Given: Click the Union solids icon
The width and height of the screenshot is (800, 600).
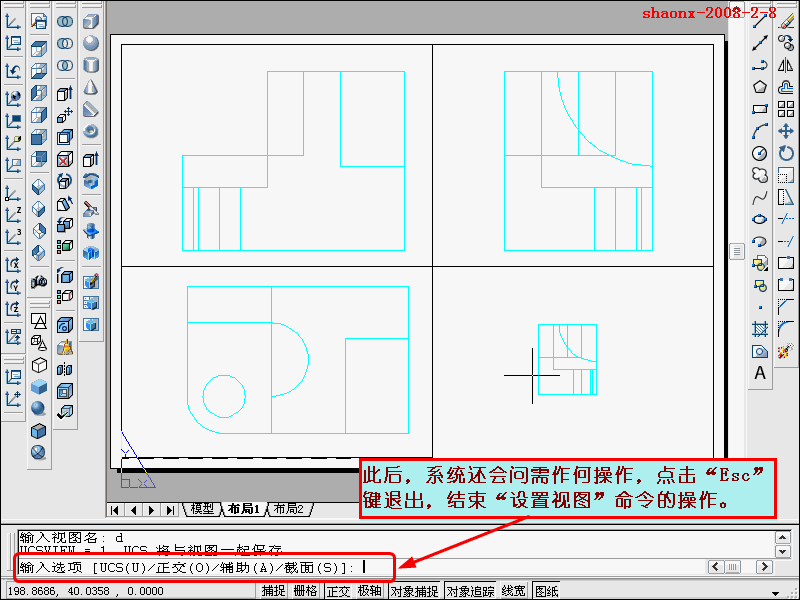Looking at the screenshot, I should click(x=65, y=21).
